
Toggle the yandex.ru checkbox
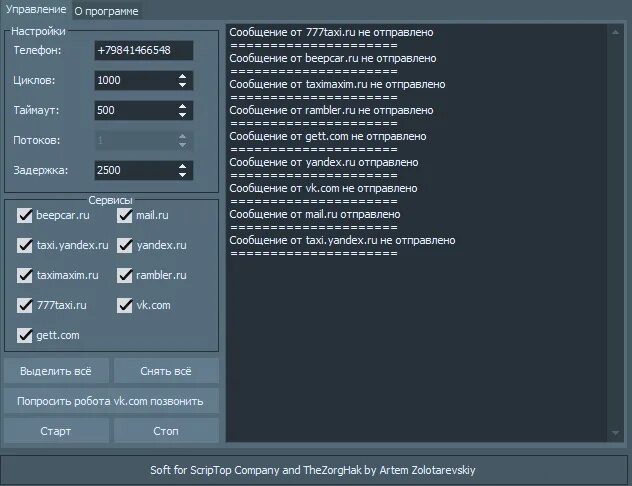(125, 245)
